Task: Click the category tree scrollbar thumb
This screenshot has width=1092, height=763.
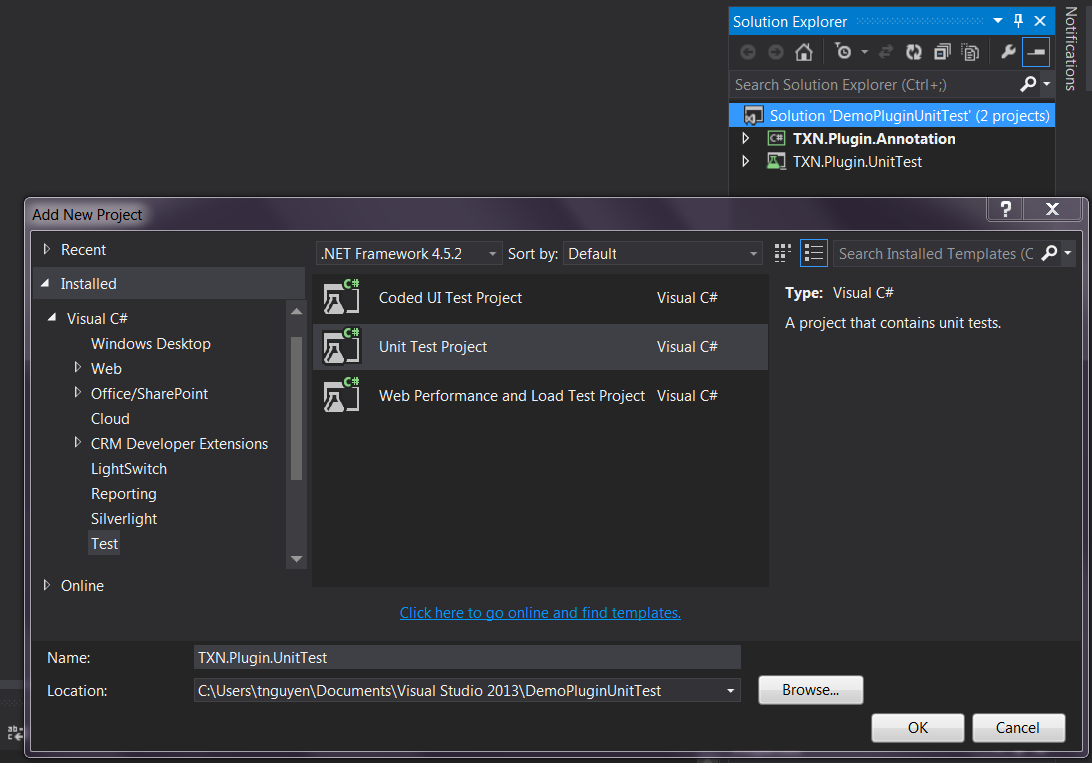Action: pyautogui.click(x=297, y=409)
